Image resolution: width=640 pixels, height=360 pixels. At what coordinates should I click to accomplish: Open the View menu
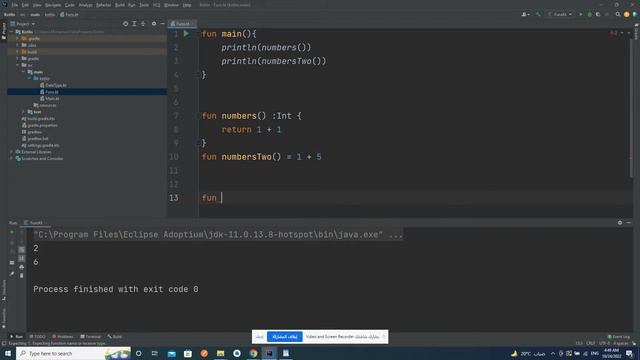37,5
